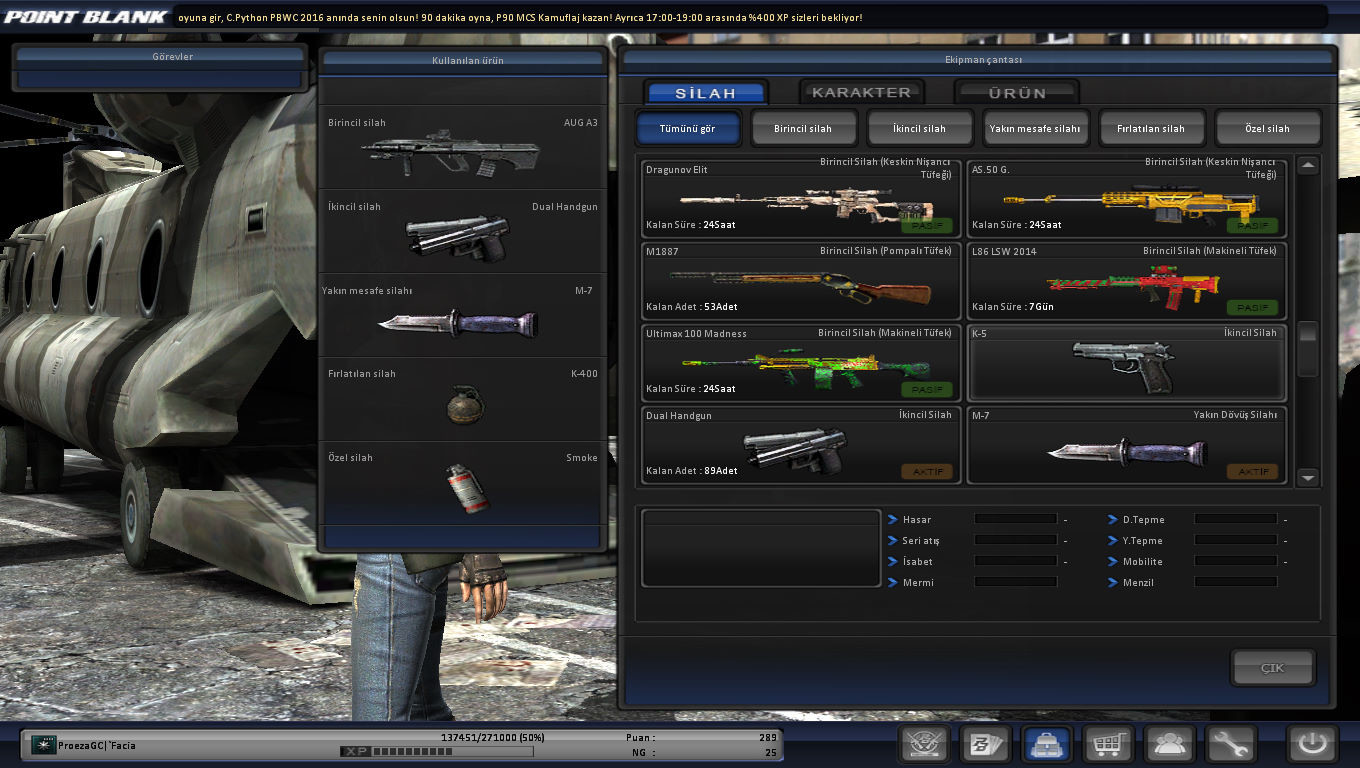
Task: Select the M-7 knife card in the bag
Action: click(1127, 445)
